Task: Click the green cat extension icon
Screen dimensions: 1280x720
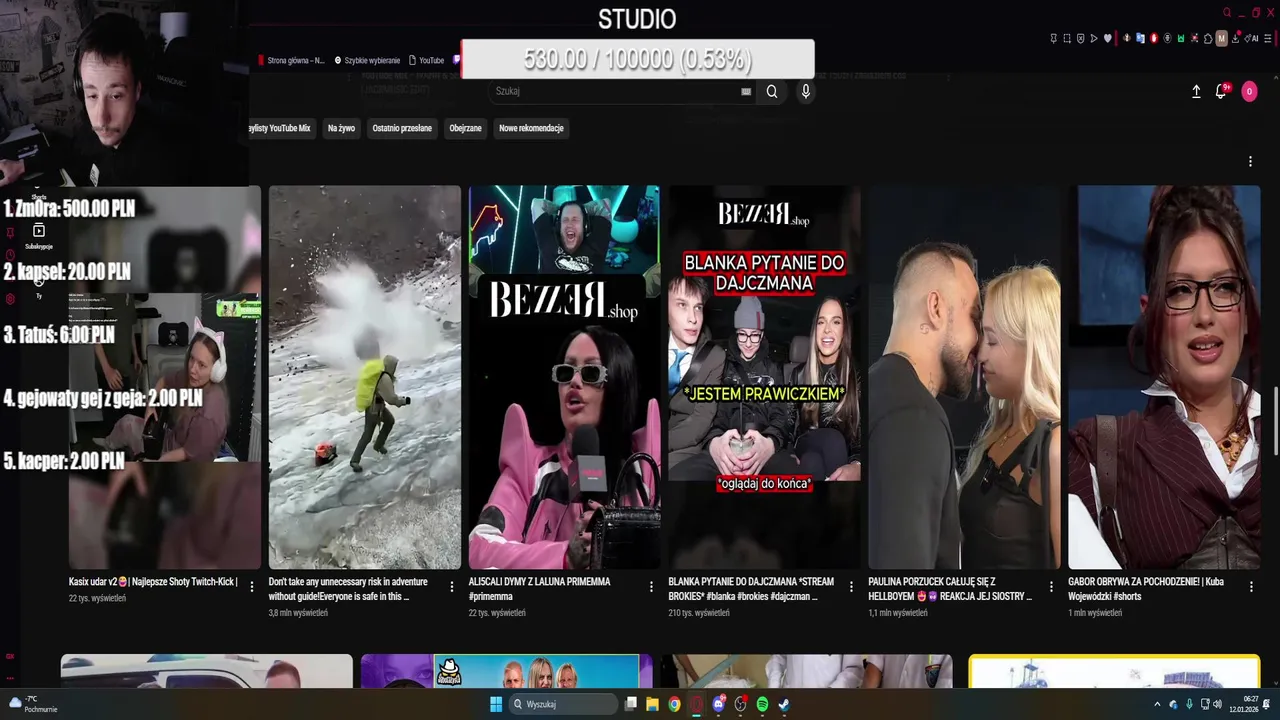Action: (x=1181, y=38)
